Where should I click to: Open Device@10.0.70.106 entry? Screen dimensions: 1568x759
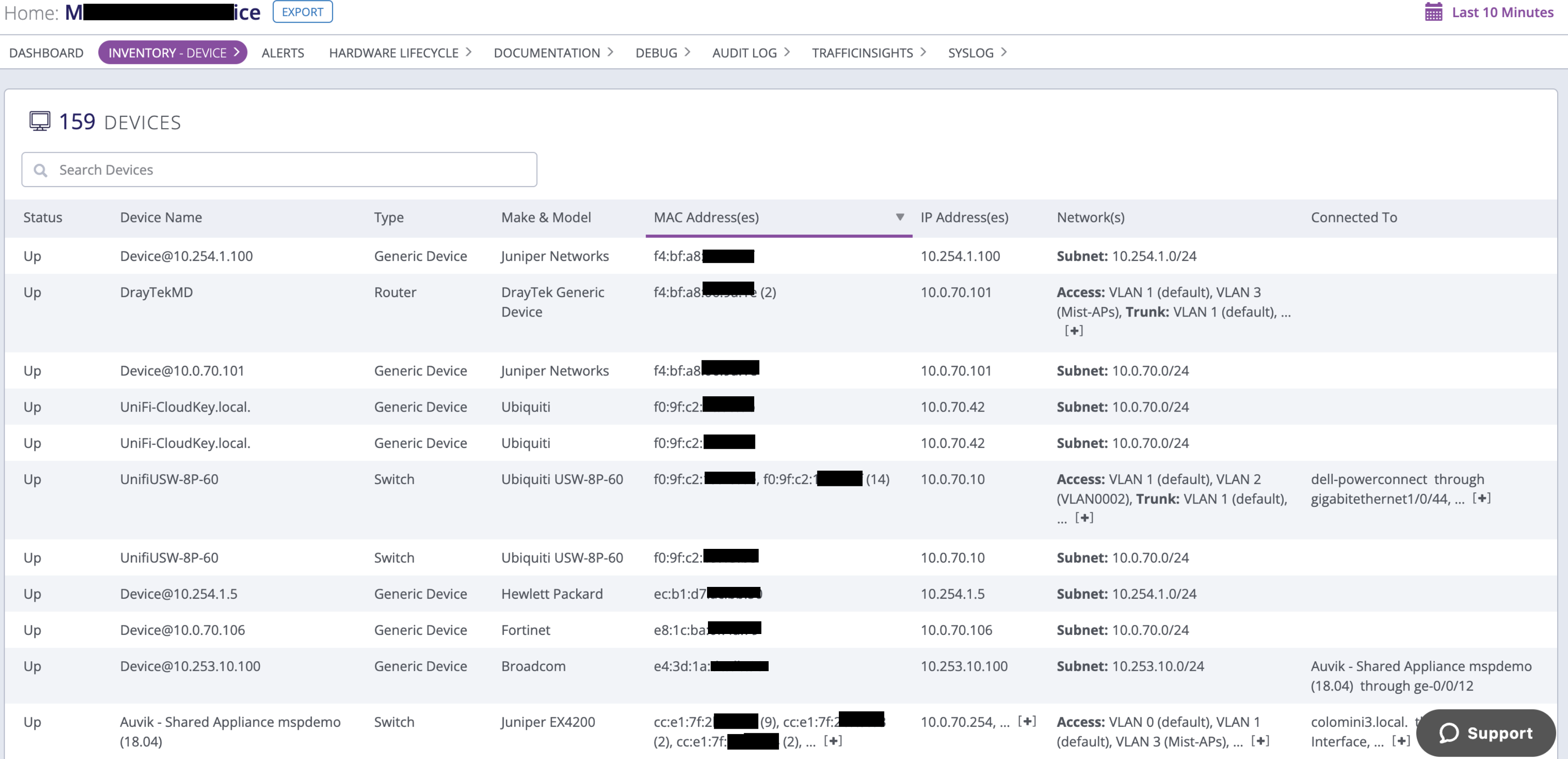click(182, 630)
